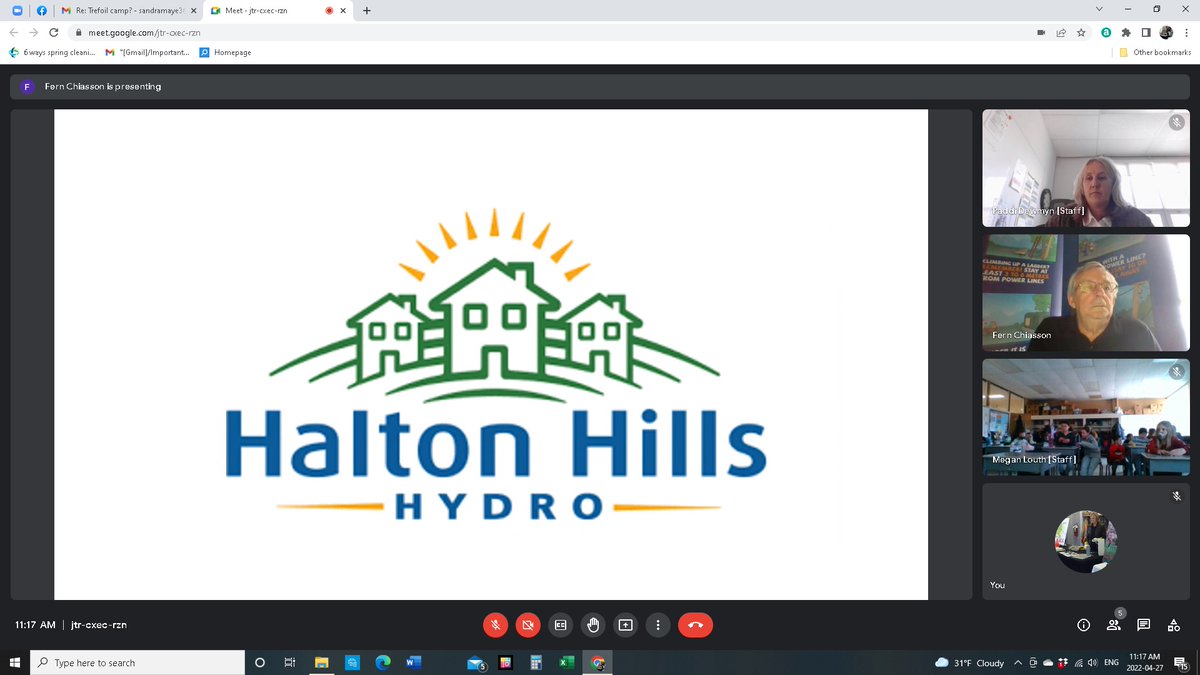Screen dimensions: 1200x675
Task: Click the Halton Hills Hydro presentation
Action: pos(491,355)
